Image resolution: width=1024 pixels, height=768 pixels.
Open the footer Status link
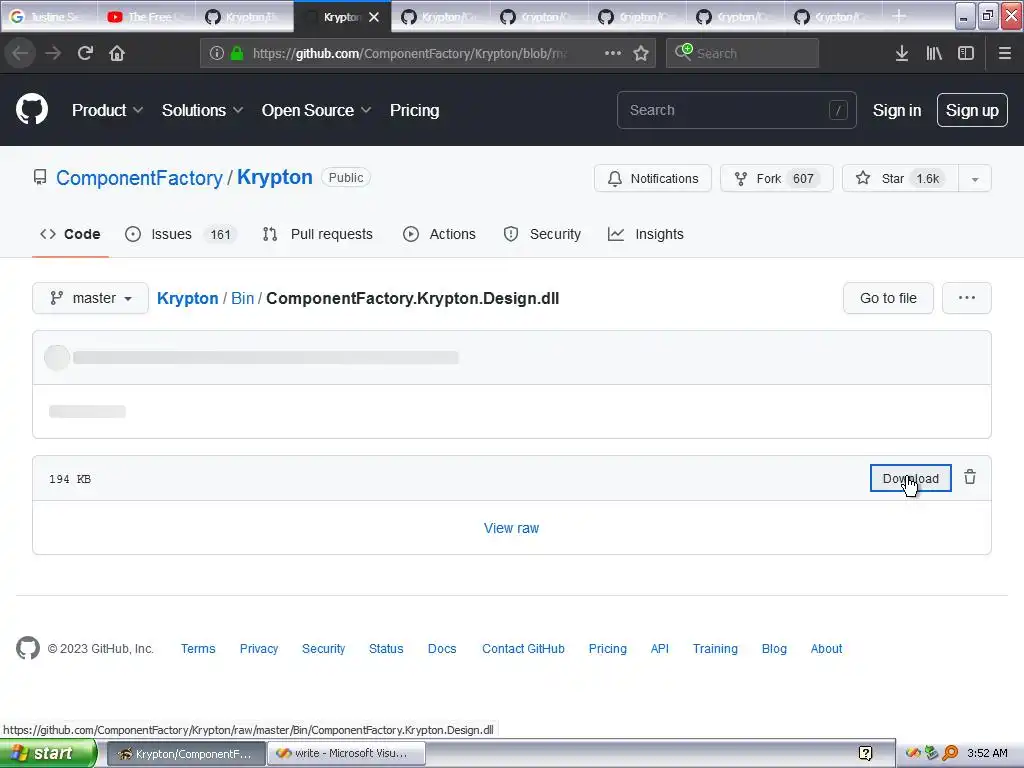click(x=386, y=648)
